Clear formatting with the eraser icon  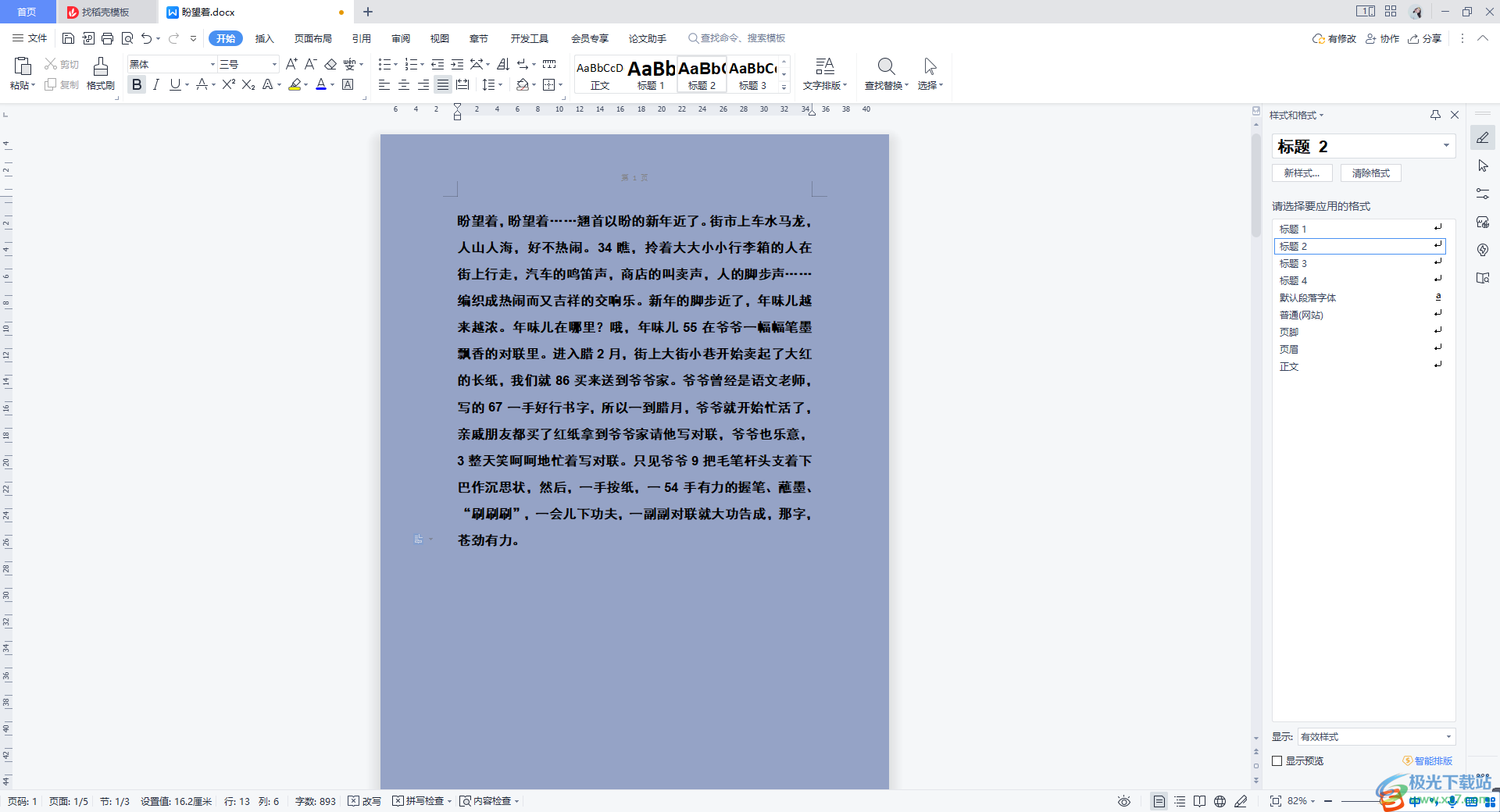click(x=330, y=64)
